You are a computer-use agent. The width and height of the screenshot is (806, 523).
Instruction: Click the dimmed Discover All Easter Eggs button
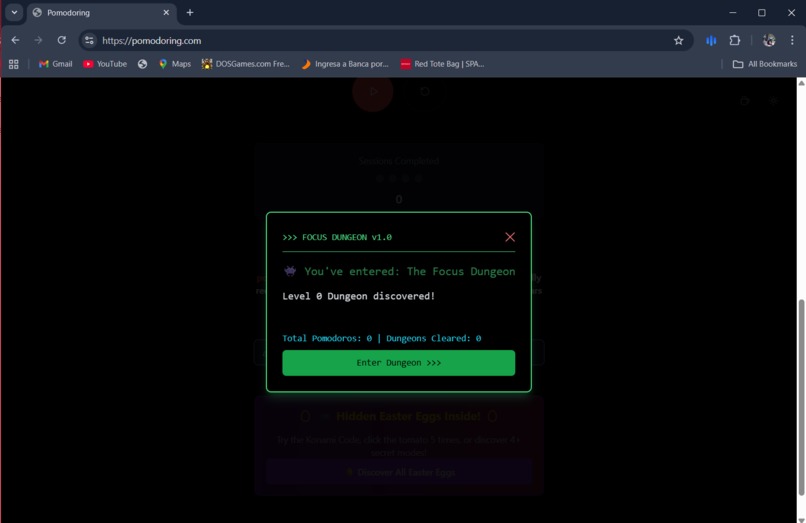(x=399, y=472)
